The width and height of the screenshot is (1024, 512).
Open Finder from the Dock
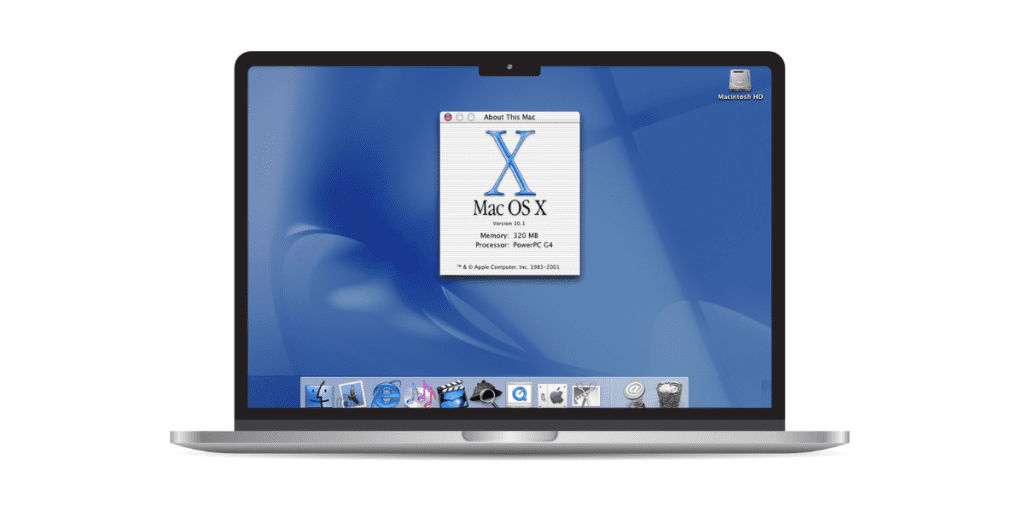point(318,394)
